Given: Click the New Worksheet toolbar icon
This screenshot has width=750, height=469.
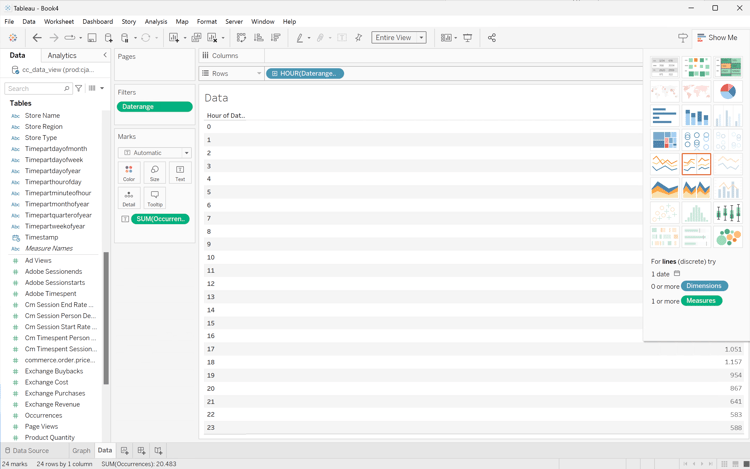Looking at the screenshot, I should [x=174, y=38].
